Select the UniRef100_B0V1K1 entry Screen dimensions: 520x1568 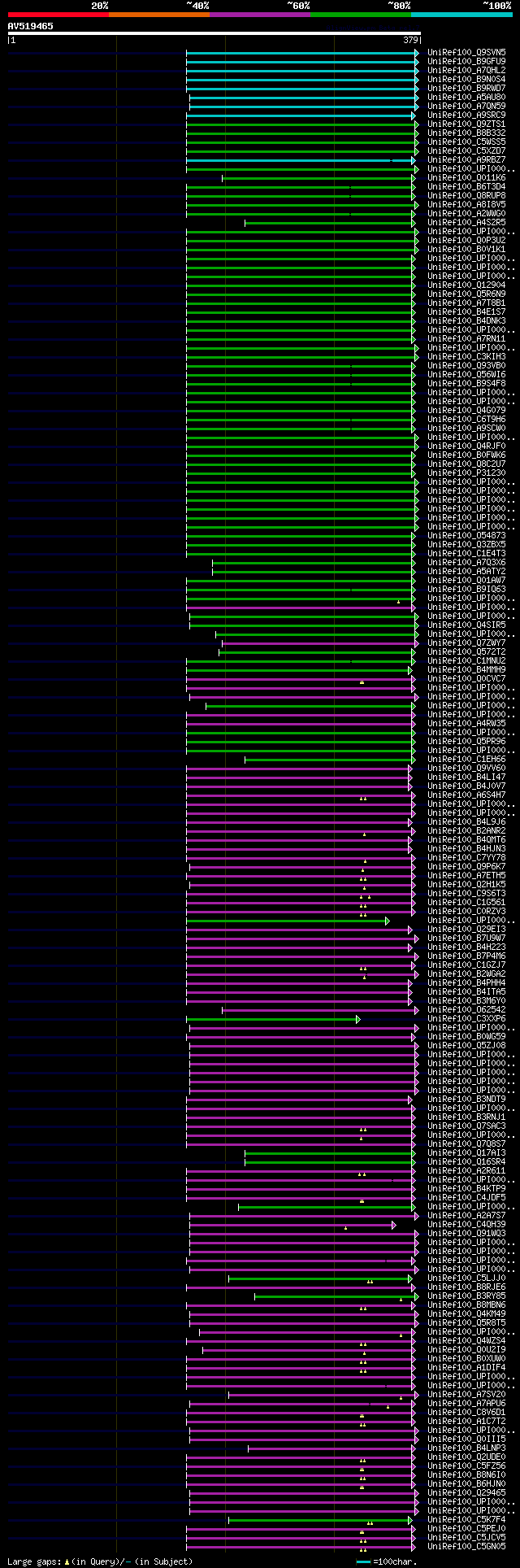[x=466, y=250]
